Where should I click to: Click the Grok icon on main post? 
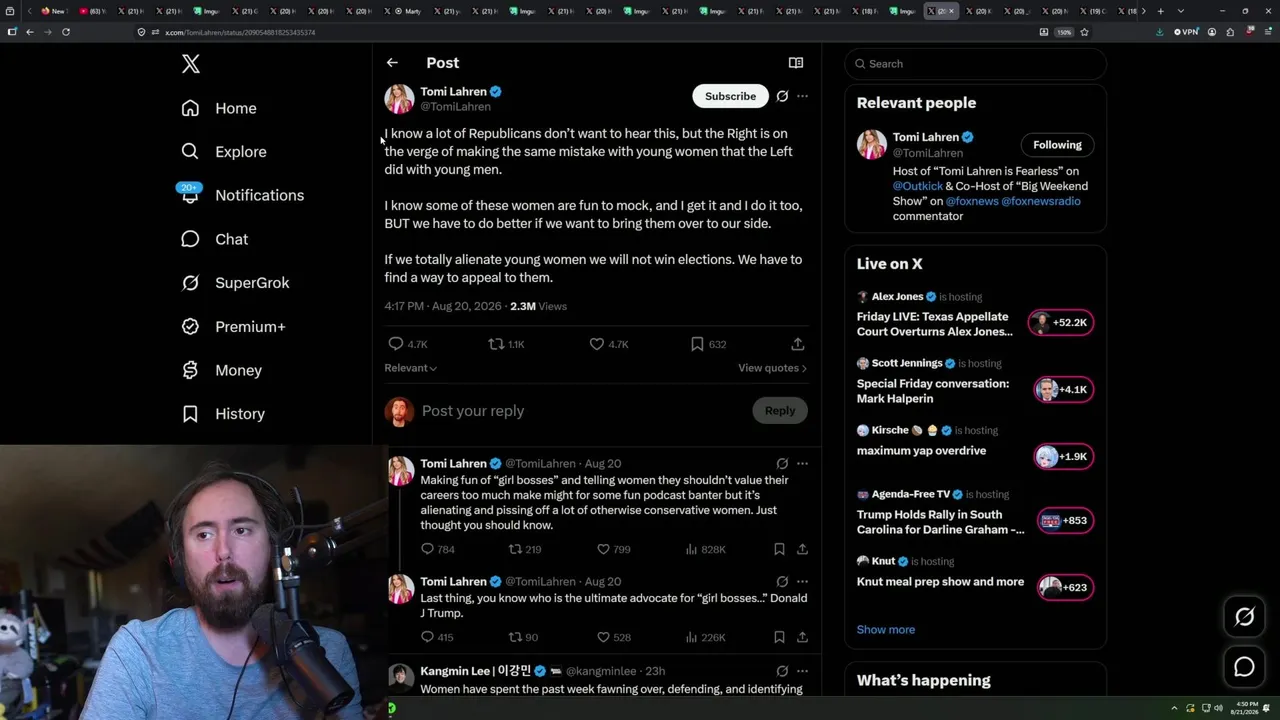point(782,96)
